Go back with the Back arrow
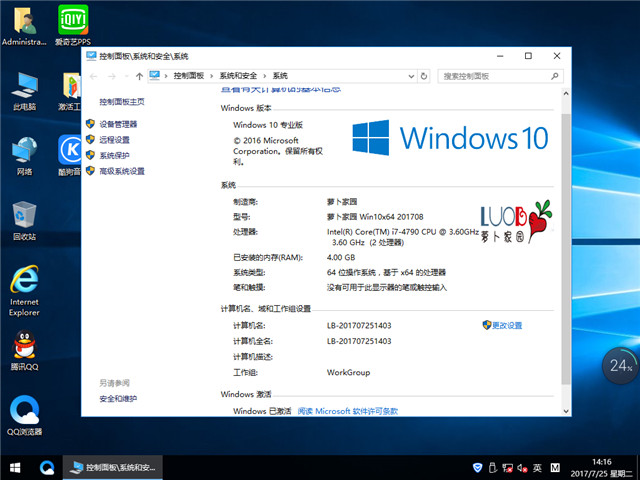The image size is (640, 480). (x=93, y=76)
